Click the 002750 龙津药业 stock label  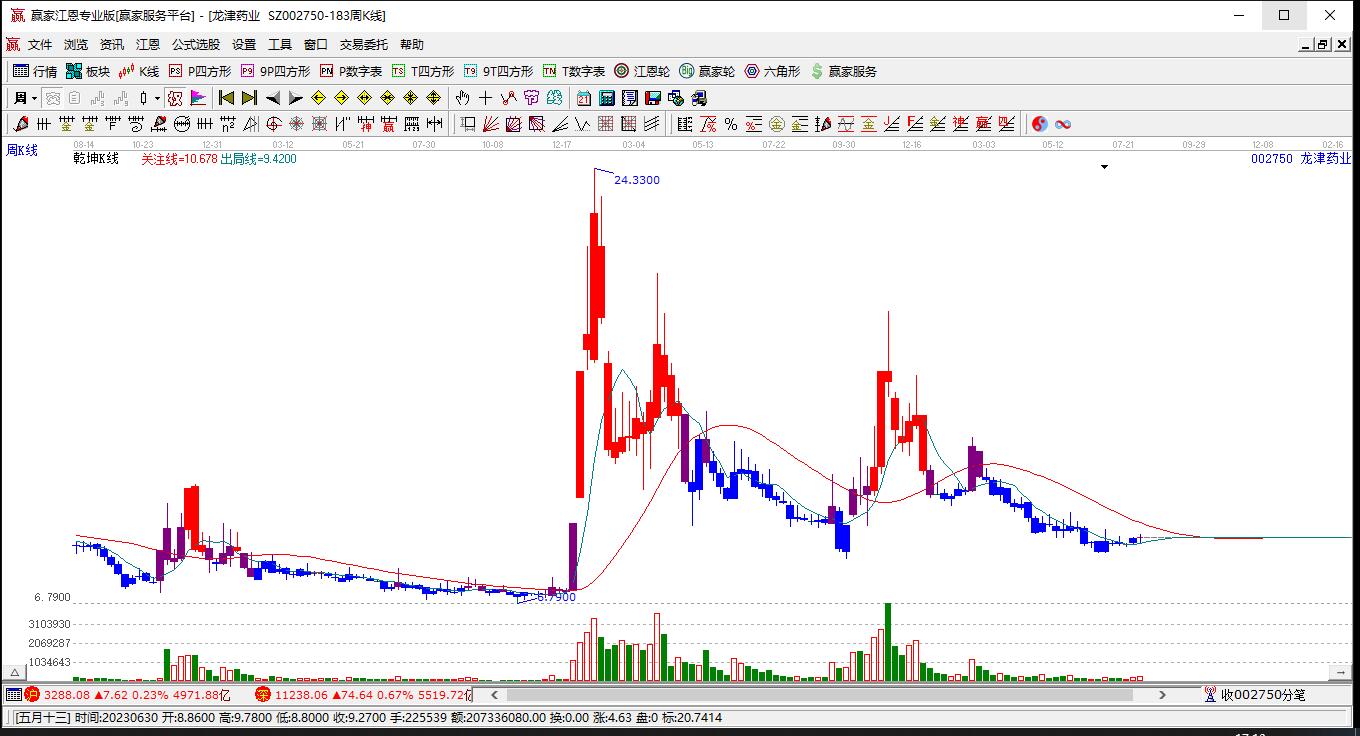[x=1301, y=159]
